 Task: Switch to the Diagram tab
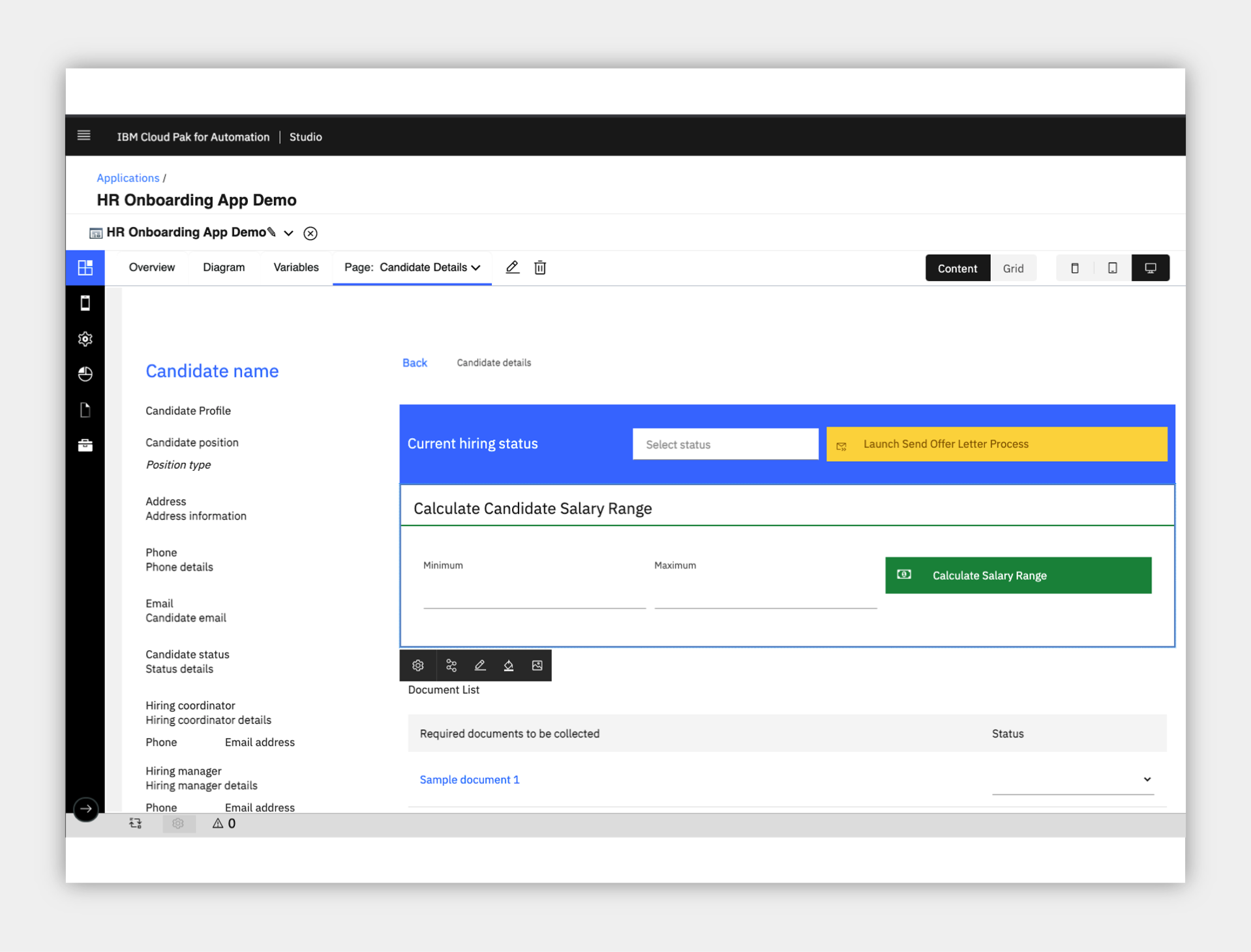[224, 267]
